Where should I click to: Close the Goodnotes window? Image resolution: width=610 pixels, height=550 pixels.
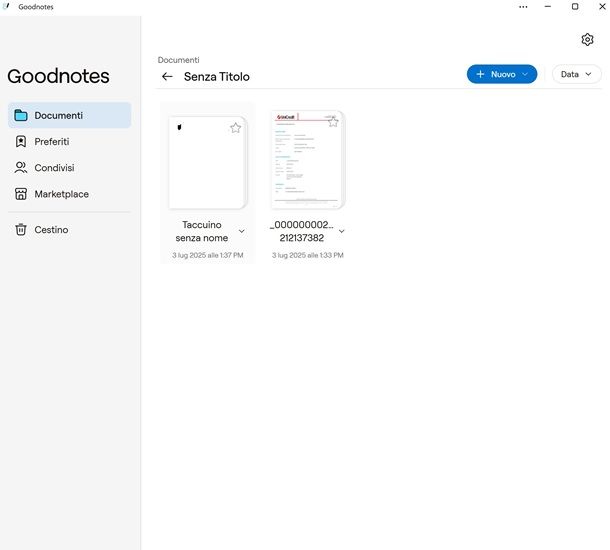pyautogui.click(x=602, y=7)
